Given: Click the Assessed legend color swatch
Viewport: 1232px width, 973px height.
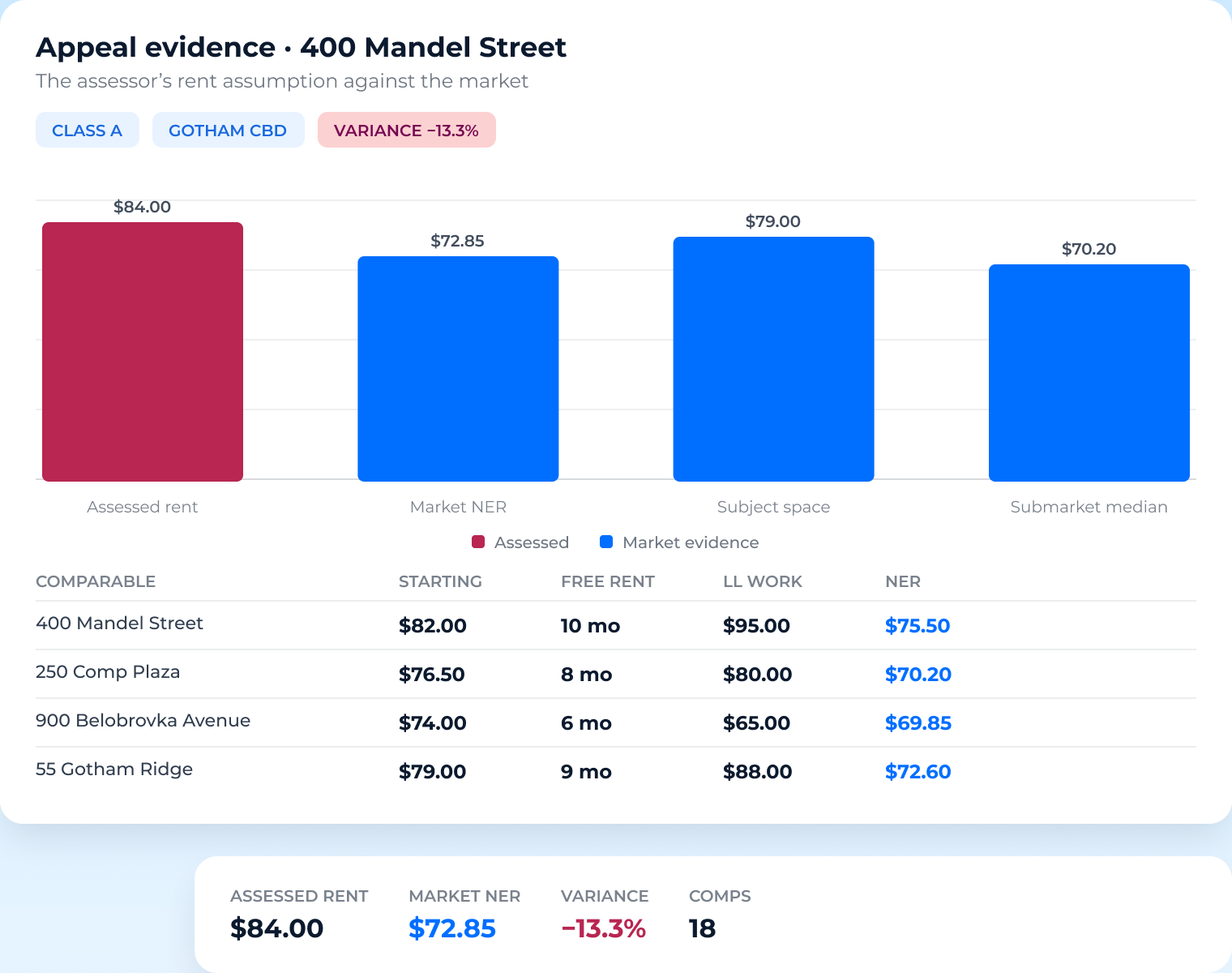Looking at the screenshot, I should tap(478, 542).
